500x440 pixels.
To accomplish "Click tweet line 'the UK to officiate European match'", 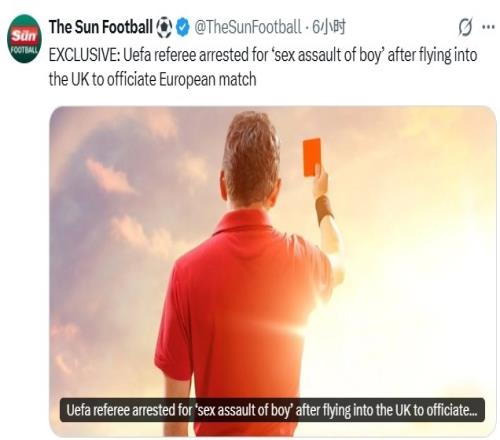I will [153, 80].
